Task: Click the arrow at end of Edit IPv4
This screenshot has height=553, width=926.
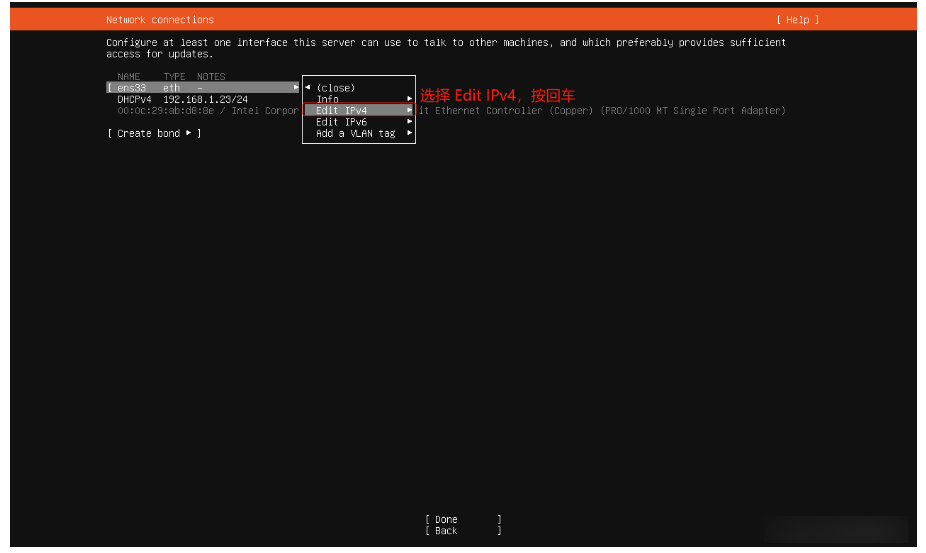Action: click(410, 111)
